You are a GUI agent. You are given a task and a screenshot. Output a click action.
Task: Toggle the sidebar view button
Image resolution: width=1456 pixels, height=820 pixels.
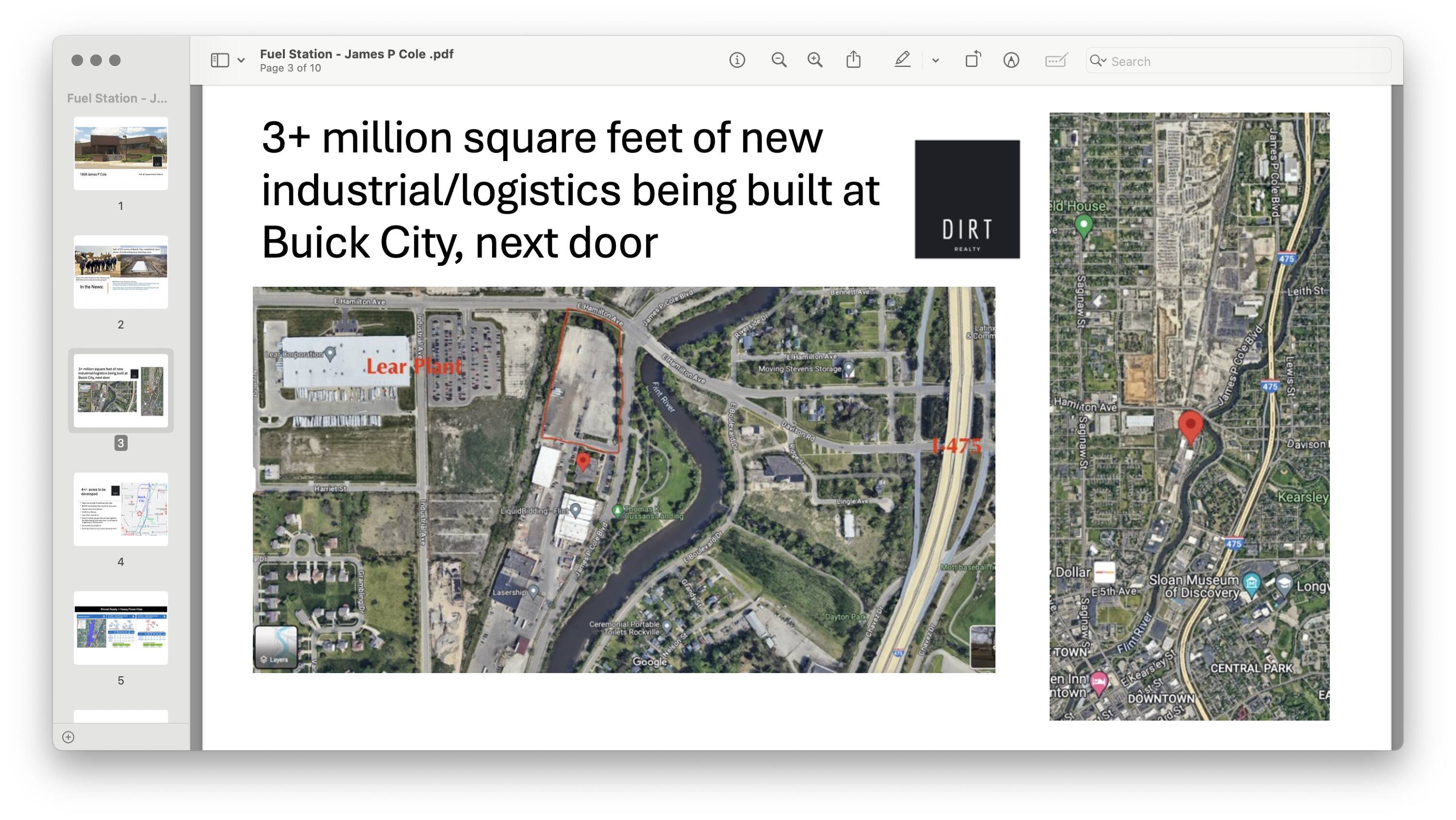[x=220, y=60]
